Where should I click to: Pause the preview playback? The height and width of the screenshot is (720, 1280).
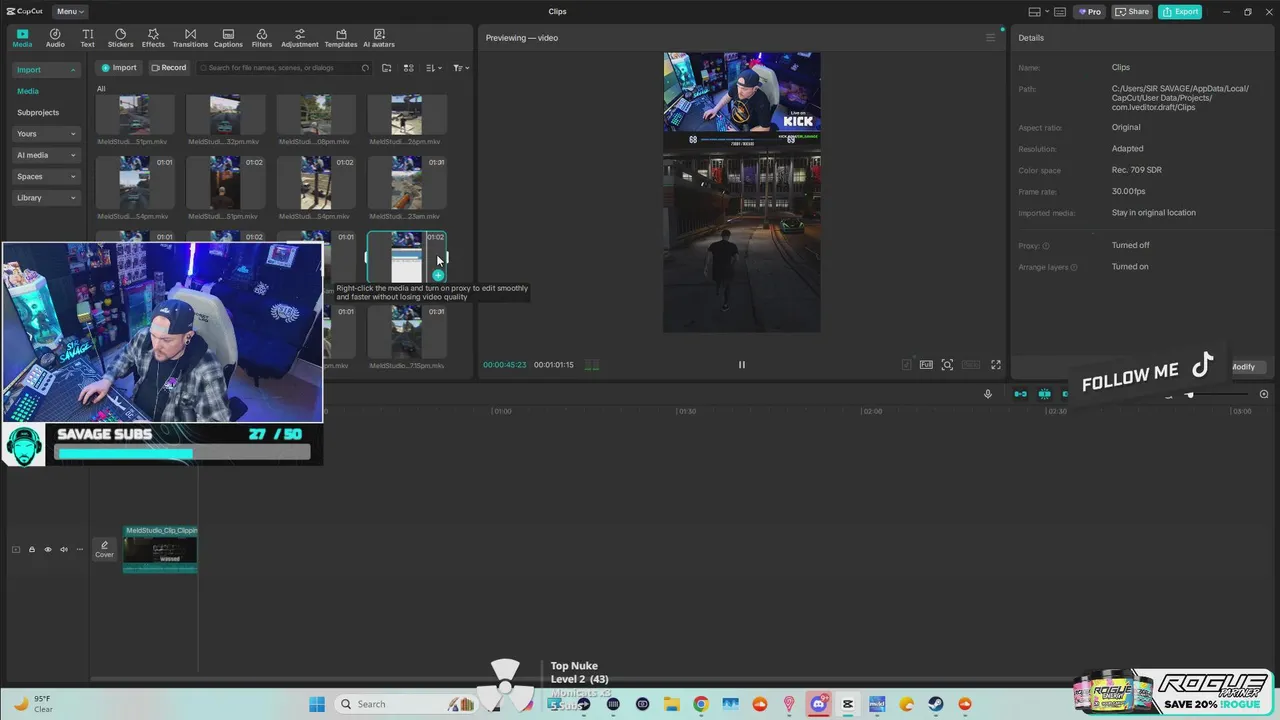[x=742, y=365]
